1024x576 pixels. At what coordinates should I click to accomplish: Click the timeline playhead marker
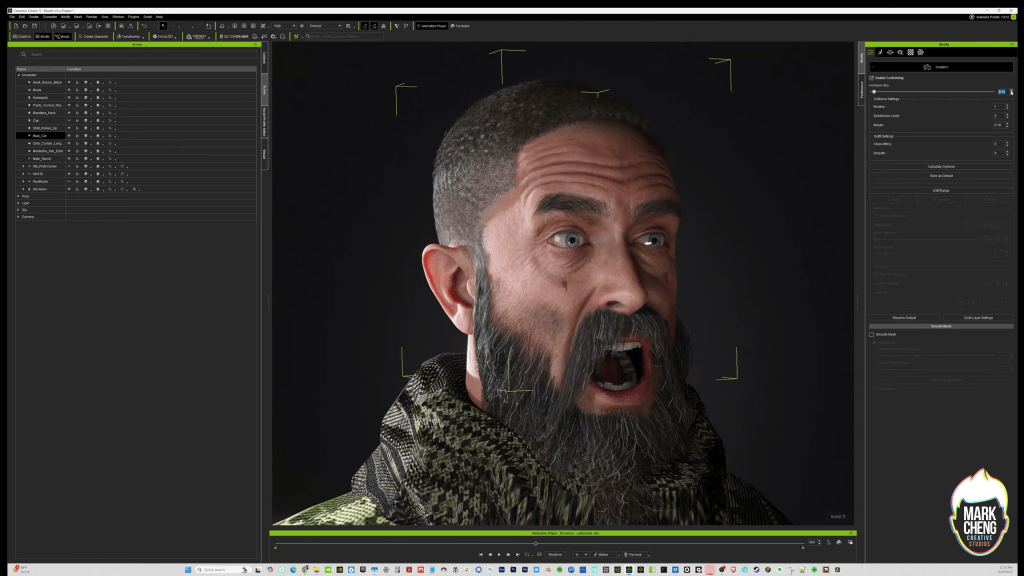click(536, 543)
